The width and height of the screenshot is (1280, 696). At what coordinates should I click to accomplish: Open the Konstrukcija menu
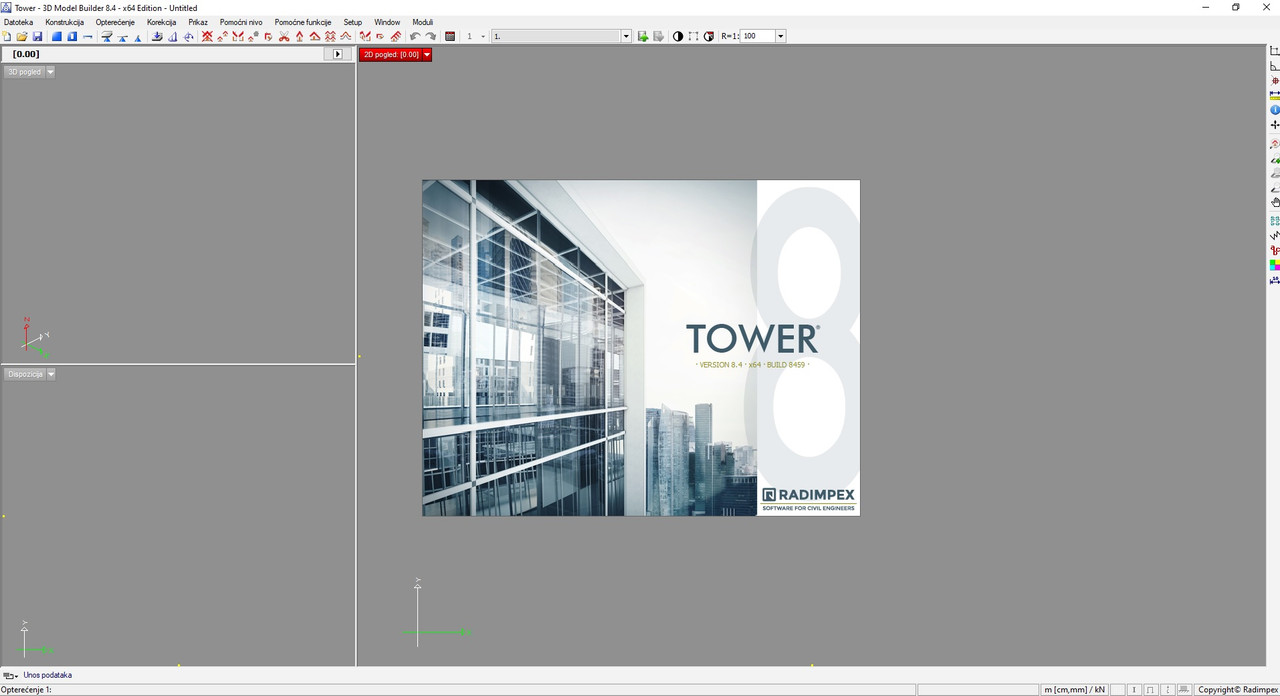coord(65,22)
